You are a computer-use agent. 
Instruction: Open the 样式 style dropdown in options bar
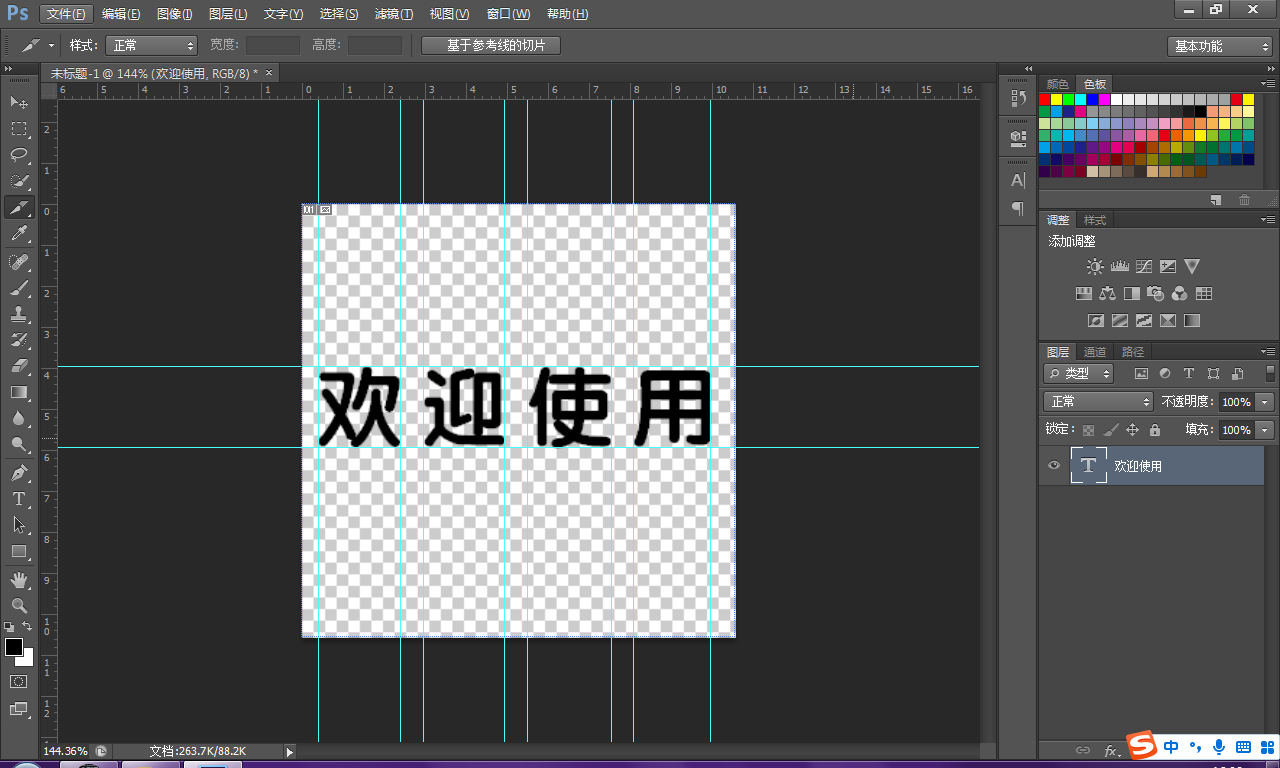tap(152, 46)
